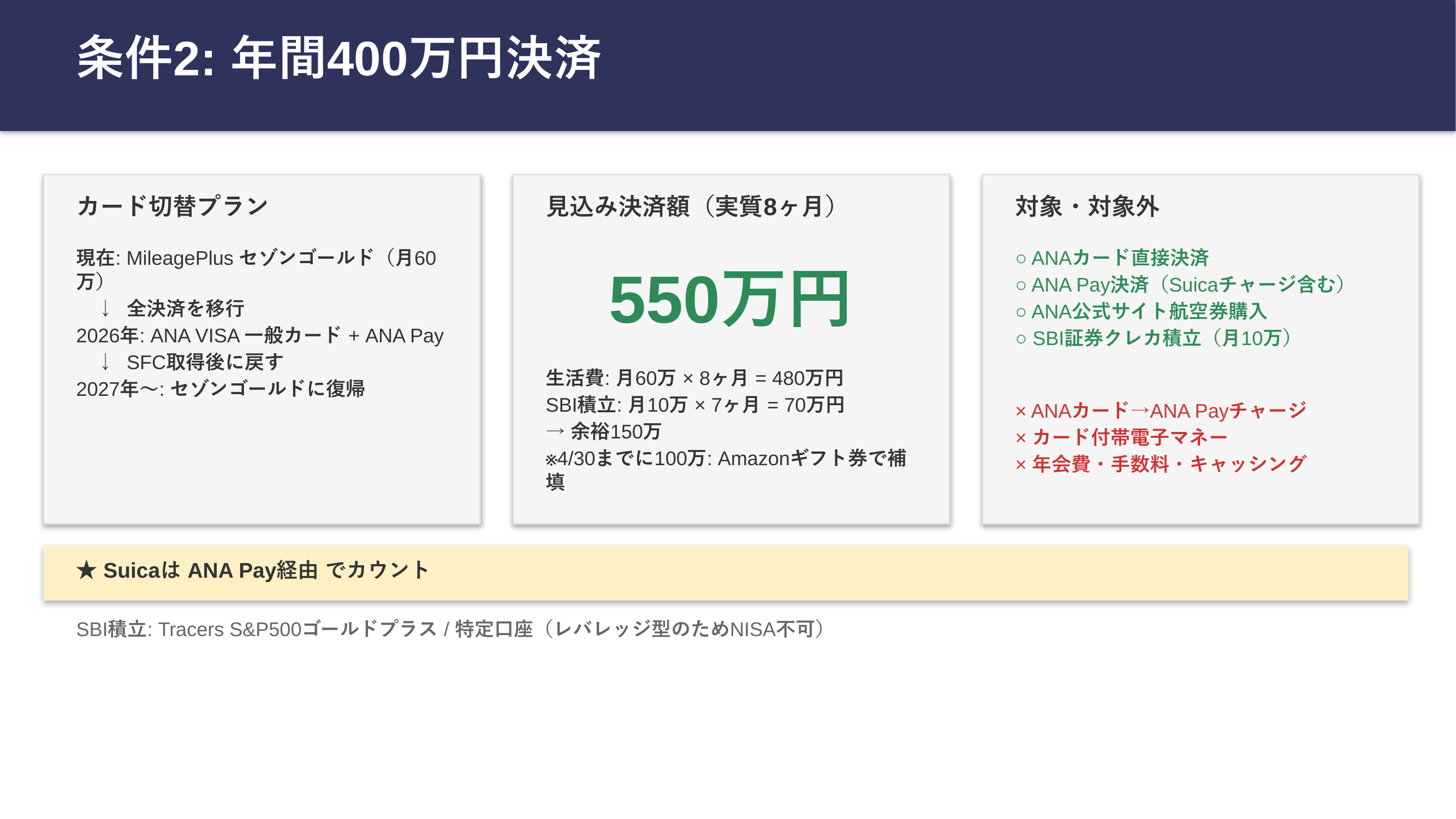
Task: Click the 2026年: ANA VISA 一般カード line
Action: click(259, 336)
